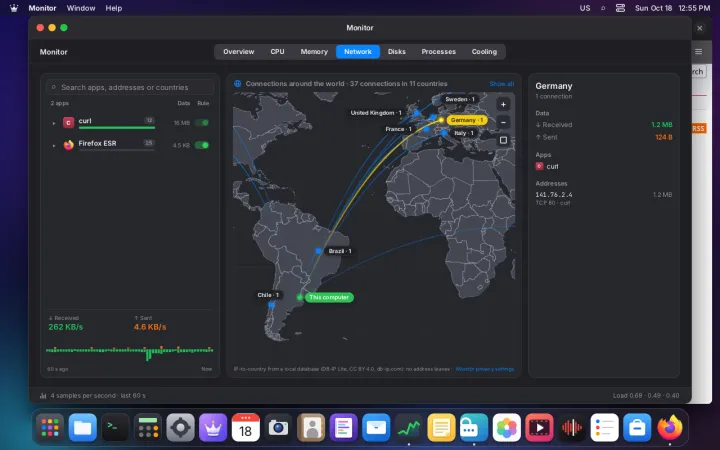Select the Network tab
The image size is (720, 450).
click(358, 51)
